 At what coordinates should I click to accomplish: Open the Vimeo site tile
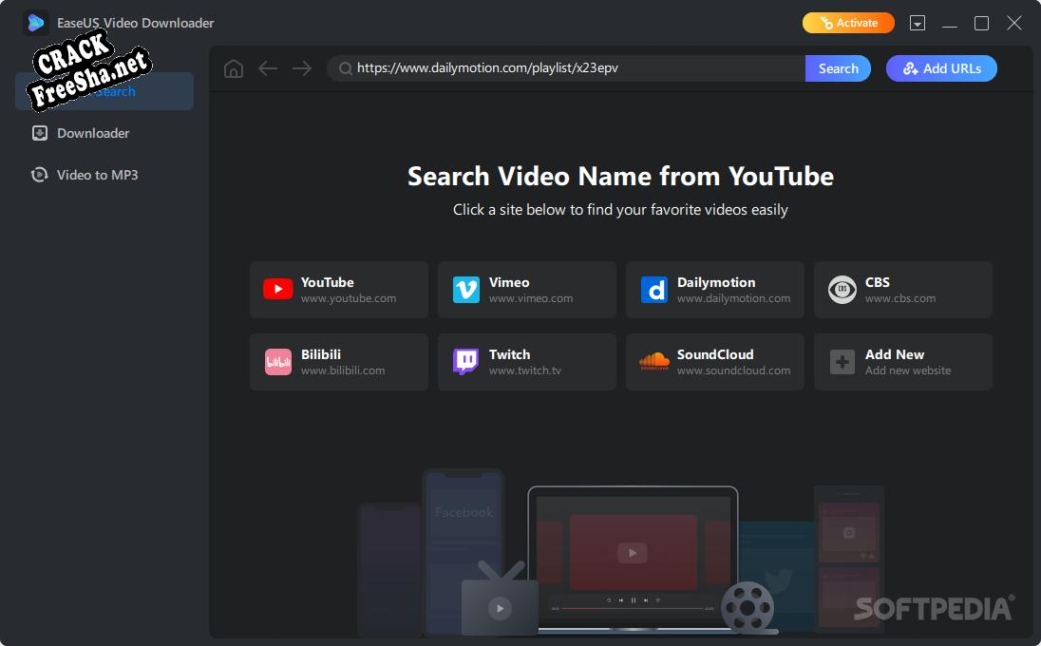[527, 290]
